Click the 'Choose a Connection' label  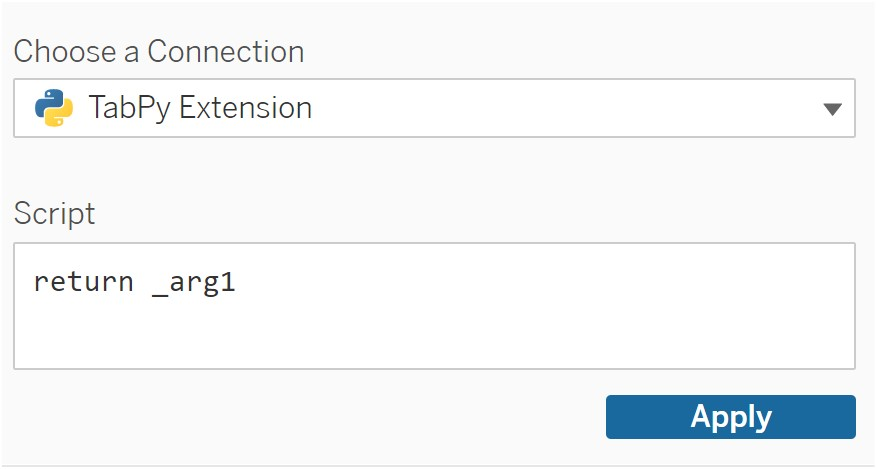pos(159,51)
